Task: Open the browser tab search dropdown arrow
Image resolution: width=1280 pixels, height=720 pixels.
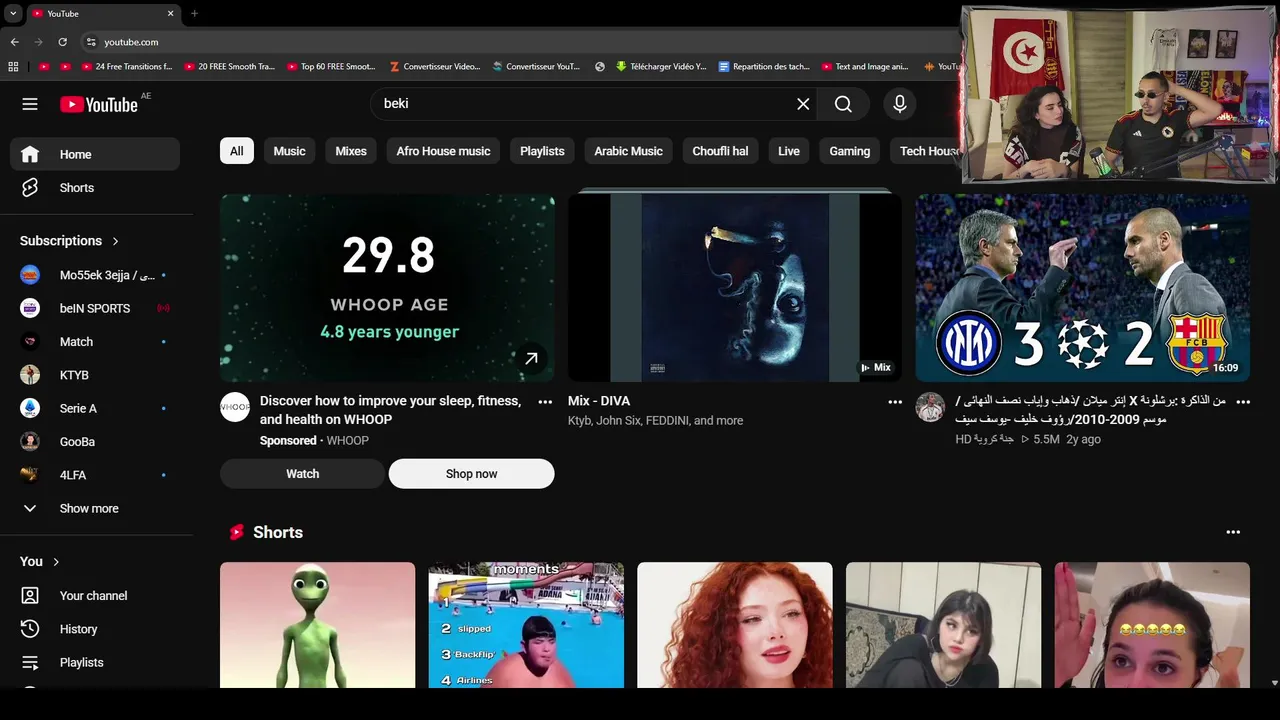Action: point(13,13)
